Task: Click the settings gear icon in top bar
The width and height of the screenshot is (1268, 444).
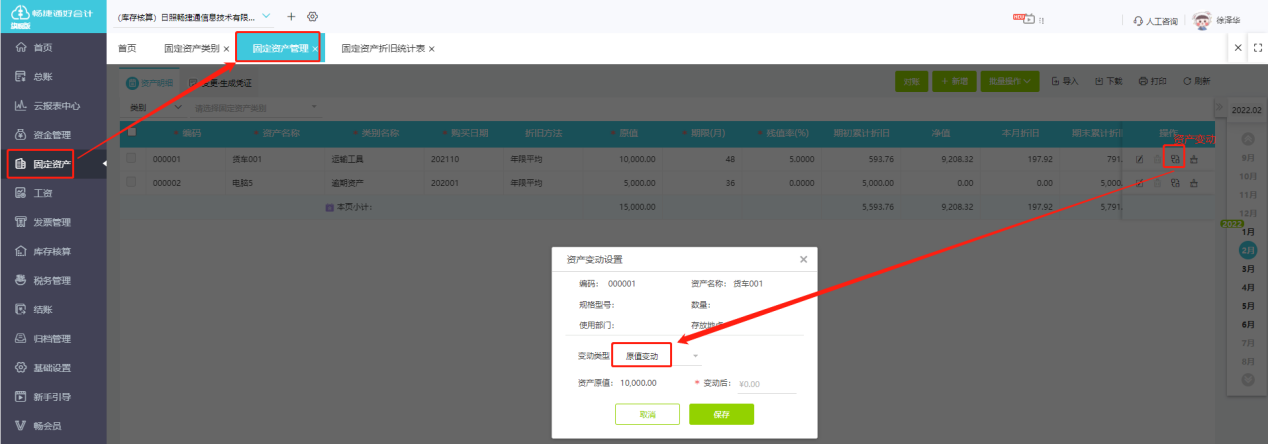Action: pyautogui.click(x=313, y=17)
